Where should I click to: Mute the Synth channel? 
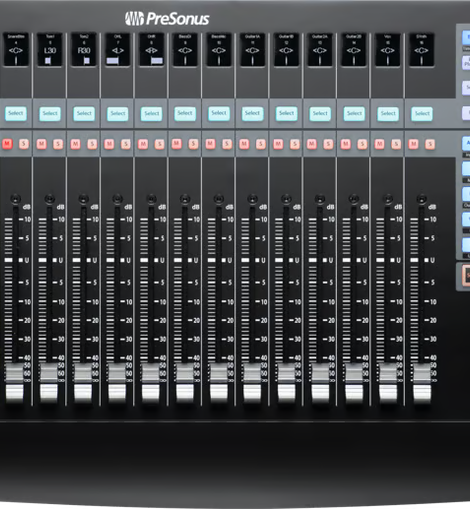click(413, 144)
